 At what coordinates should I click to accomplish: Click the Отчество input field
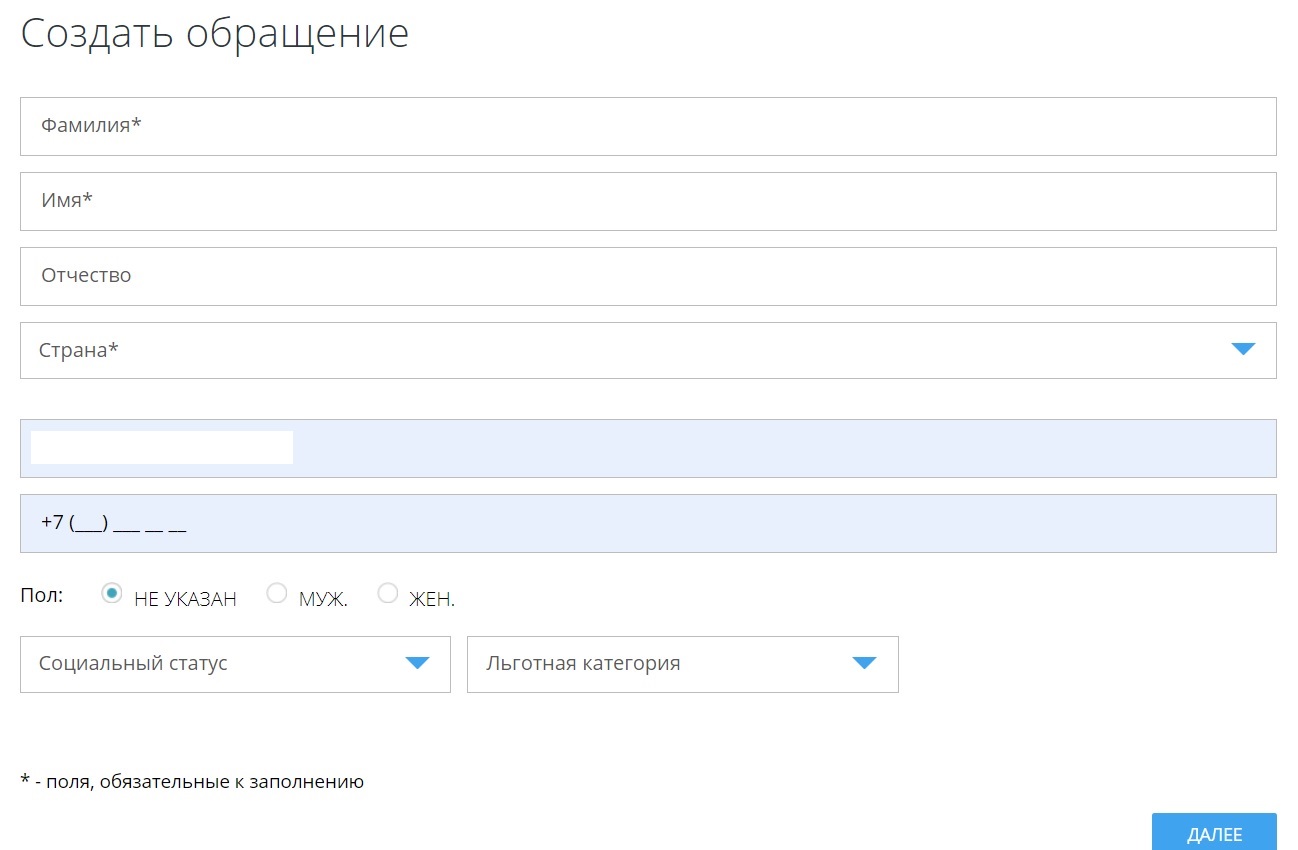click(x=648, y=276)
